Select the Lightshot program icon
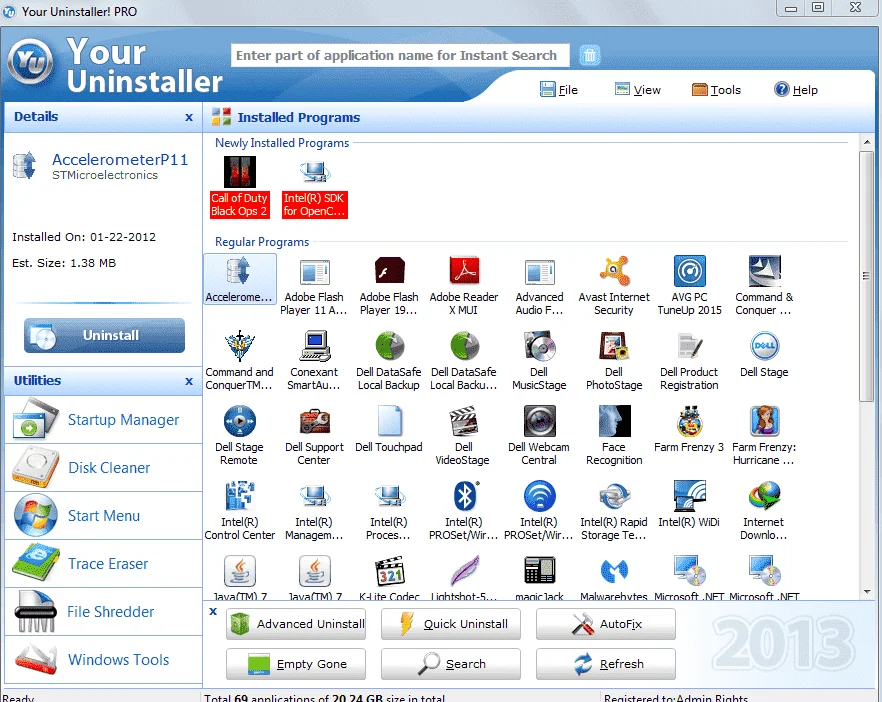The width and height of the screenshot is (882, 702). (x=464, y=577)
